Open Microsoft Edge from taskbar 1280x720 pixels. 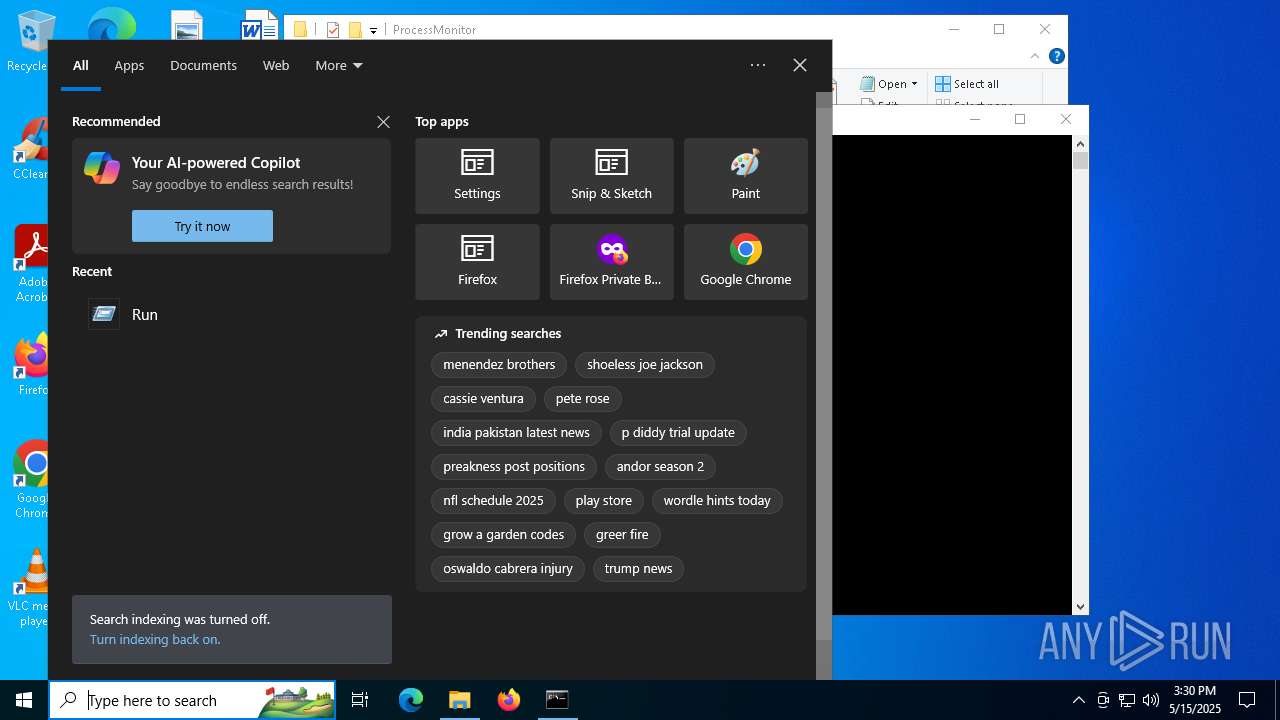click(411, 700)
